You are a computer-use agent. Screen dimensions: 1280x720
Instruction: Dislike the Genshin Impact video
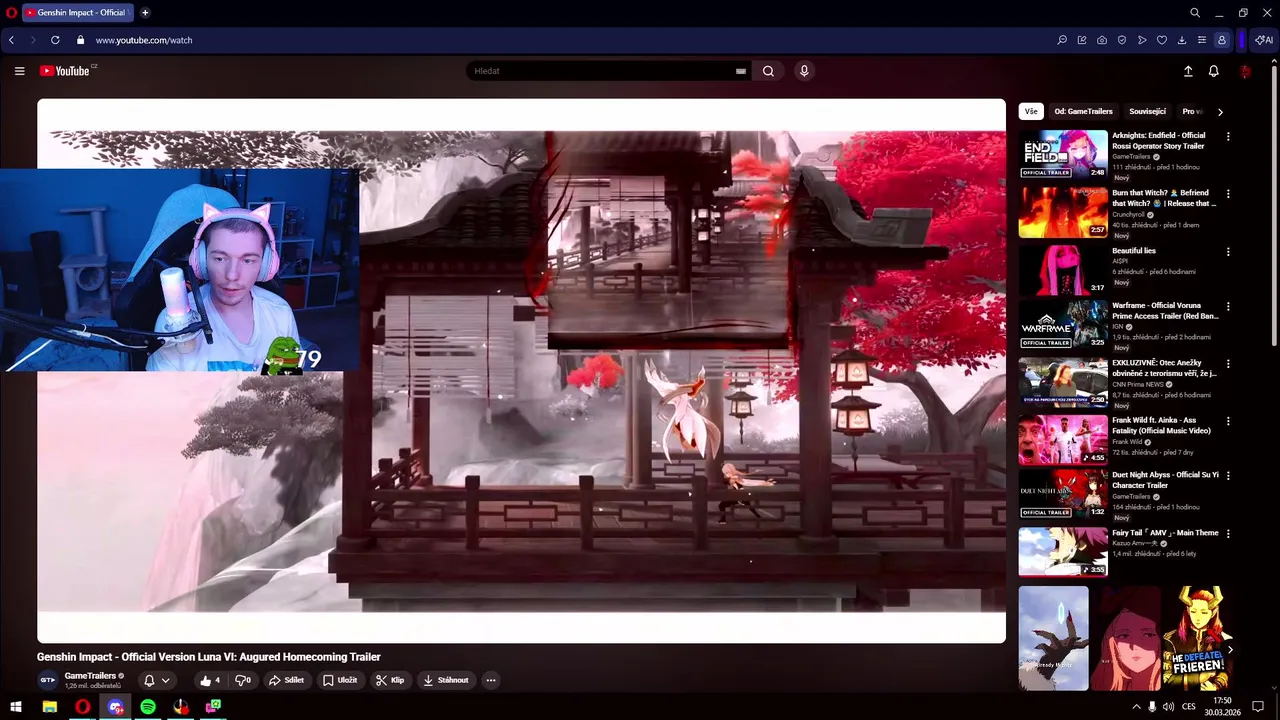pyautogui.click(x=243, y=680)
